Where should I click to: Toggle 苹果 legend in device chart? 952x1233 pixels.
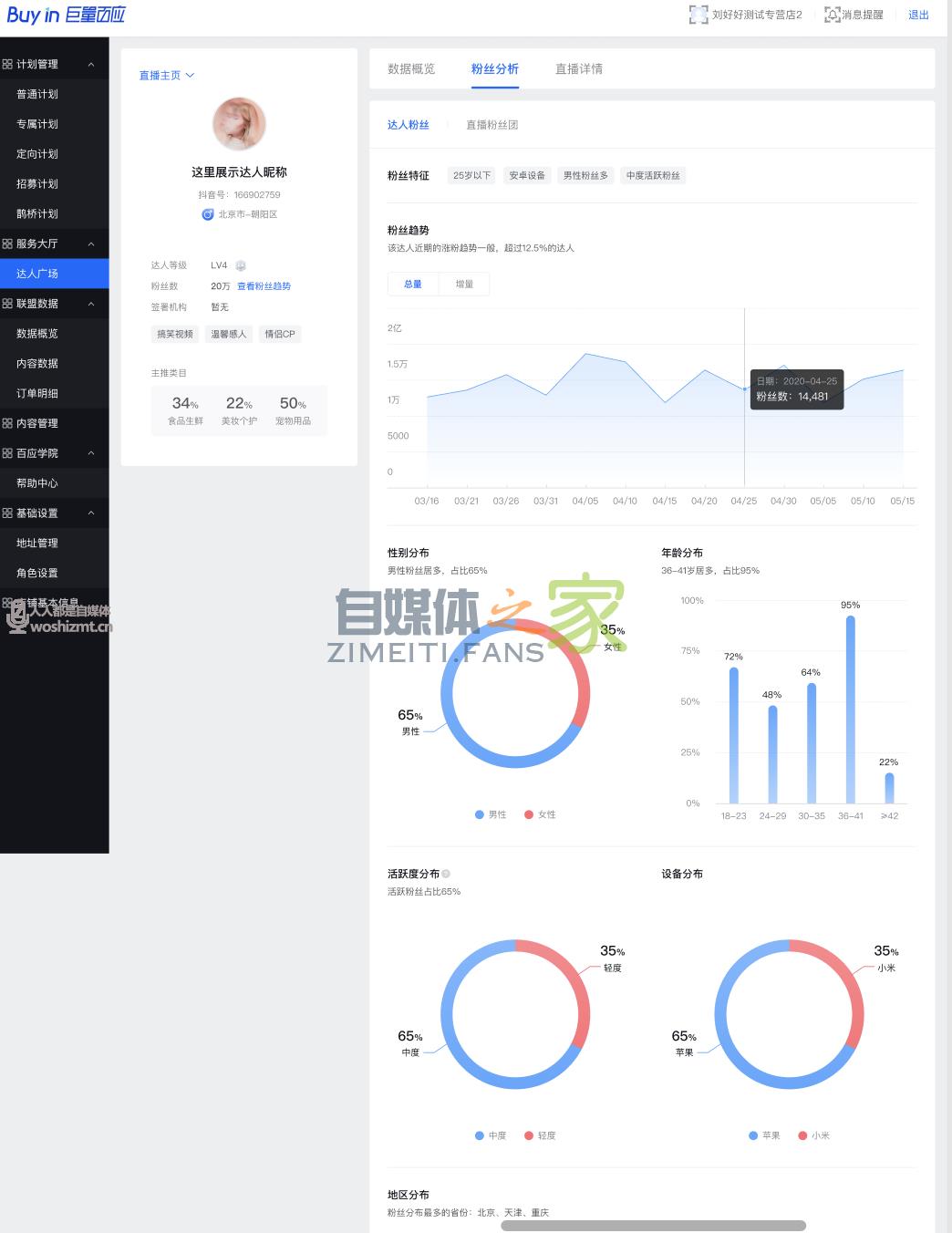click(x=764, y=1135)
